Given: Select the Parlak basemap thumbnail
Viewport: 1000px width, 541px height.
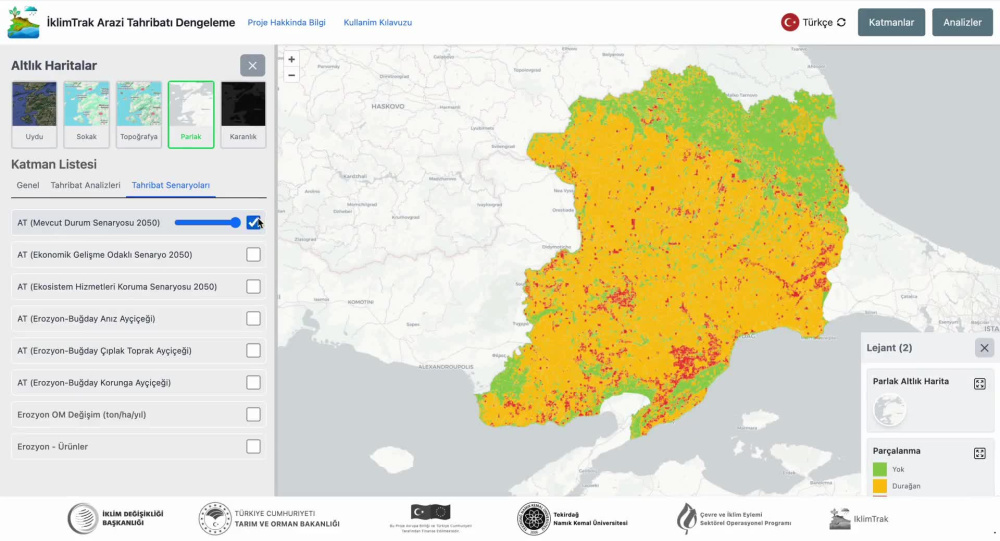Looking at the screenshot, I should (x=191, y=114).
